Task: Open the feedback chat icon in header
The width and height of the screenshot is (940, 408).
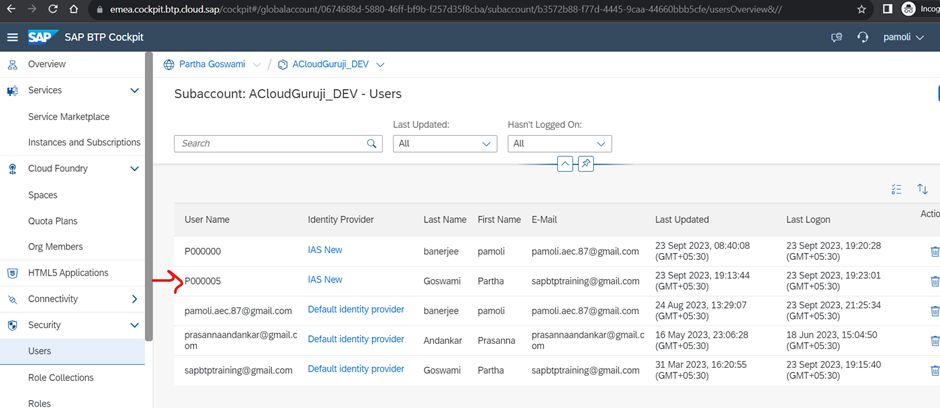Action: (x=837, y=37)
